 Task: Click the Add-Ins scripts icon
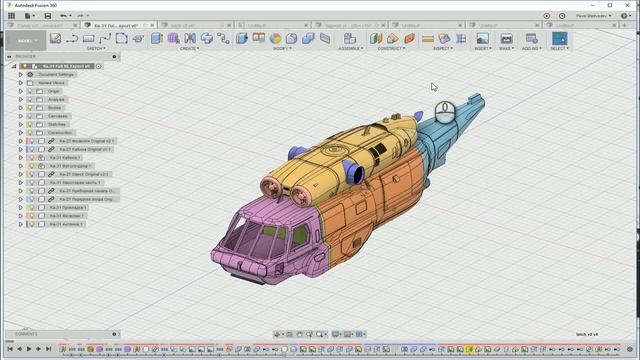coord(531,38)
